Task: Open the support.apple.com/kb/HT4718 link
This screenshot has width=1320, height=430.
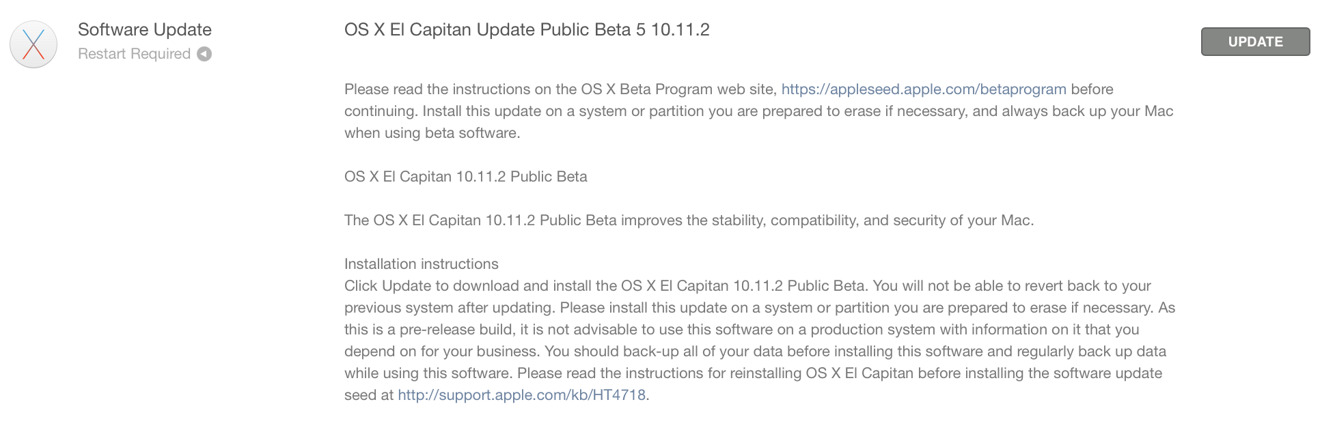Action: tap(522, 395)
